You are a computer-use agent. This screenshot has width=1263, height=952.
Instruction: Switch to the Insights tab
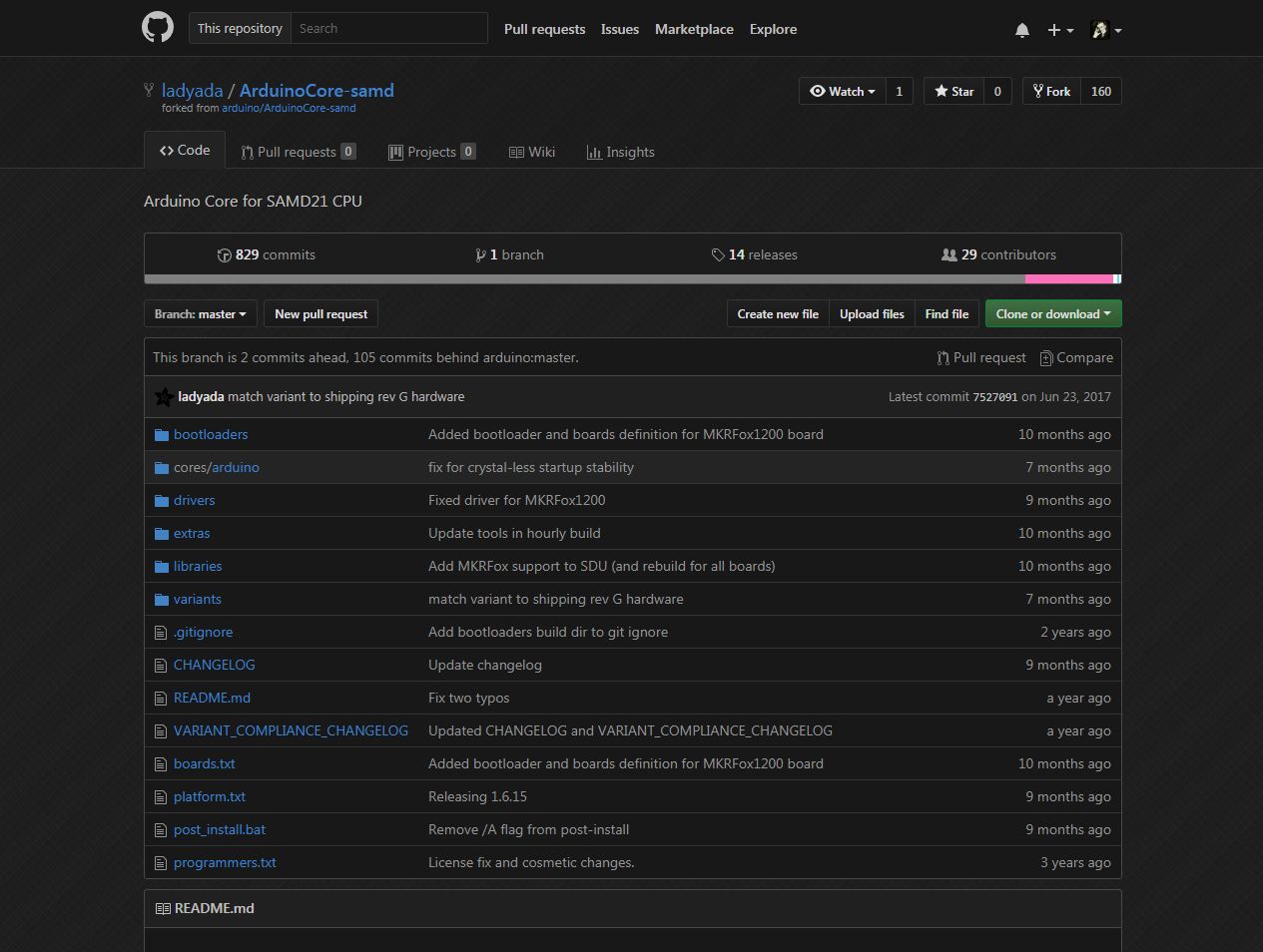pyautogui.click(x=621, y=152)
